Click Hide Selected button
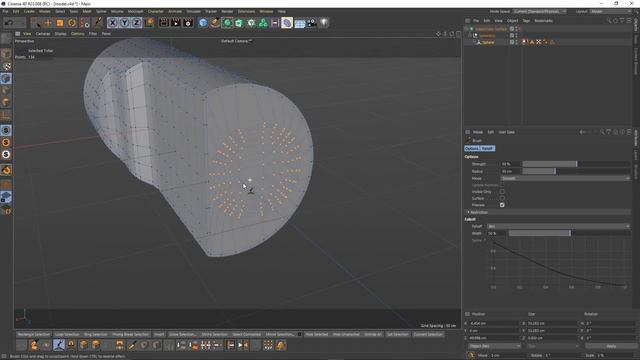Screen dimensions: 640x360 click(x=317, y=334)
